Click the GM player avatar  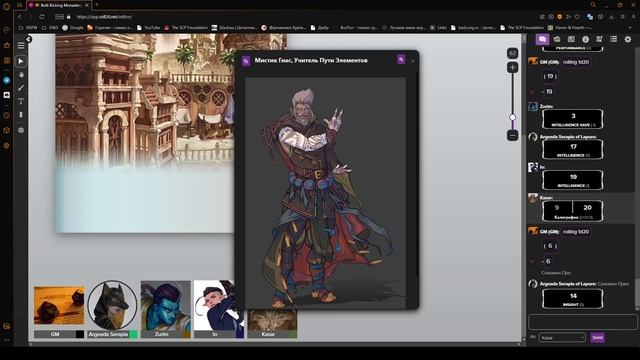tap(59, 305)
